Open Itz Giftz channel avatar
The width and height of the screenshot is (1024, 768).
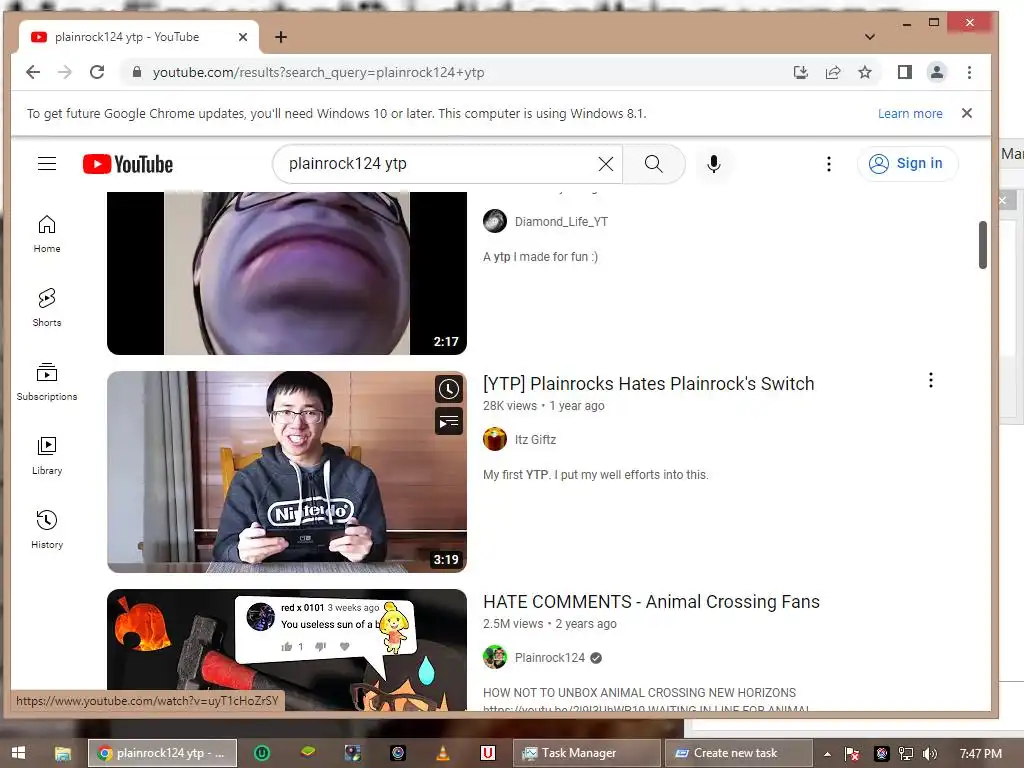[x=495, y=439]
